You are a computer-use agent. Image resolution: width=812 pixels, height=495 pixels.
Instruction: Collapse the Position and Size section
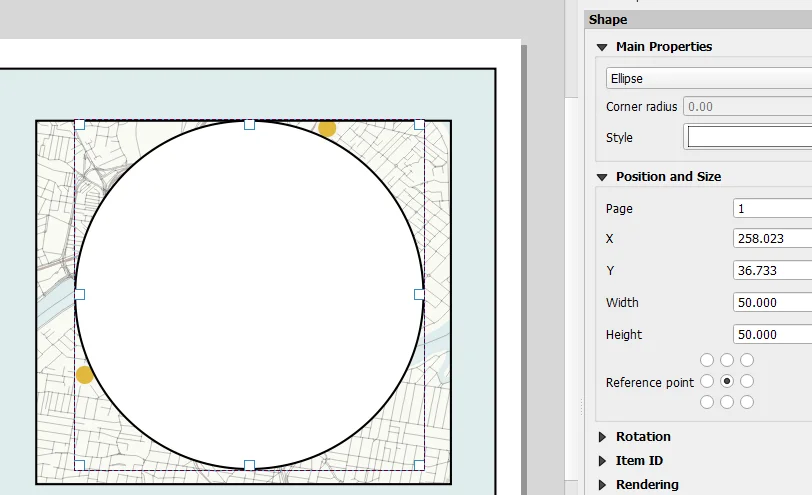pyautogui.click(x=602, y=177)
